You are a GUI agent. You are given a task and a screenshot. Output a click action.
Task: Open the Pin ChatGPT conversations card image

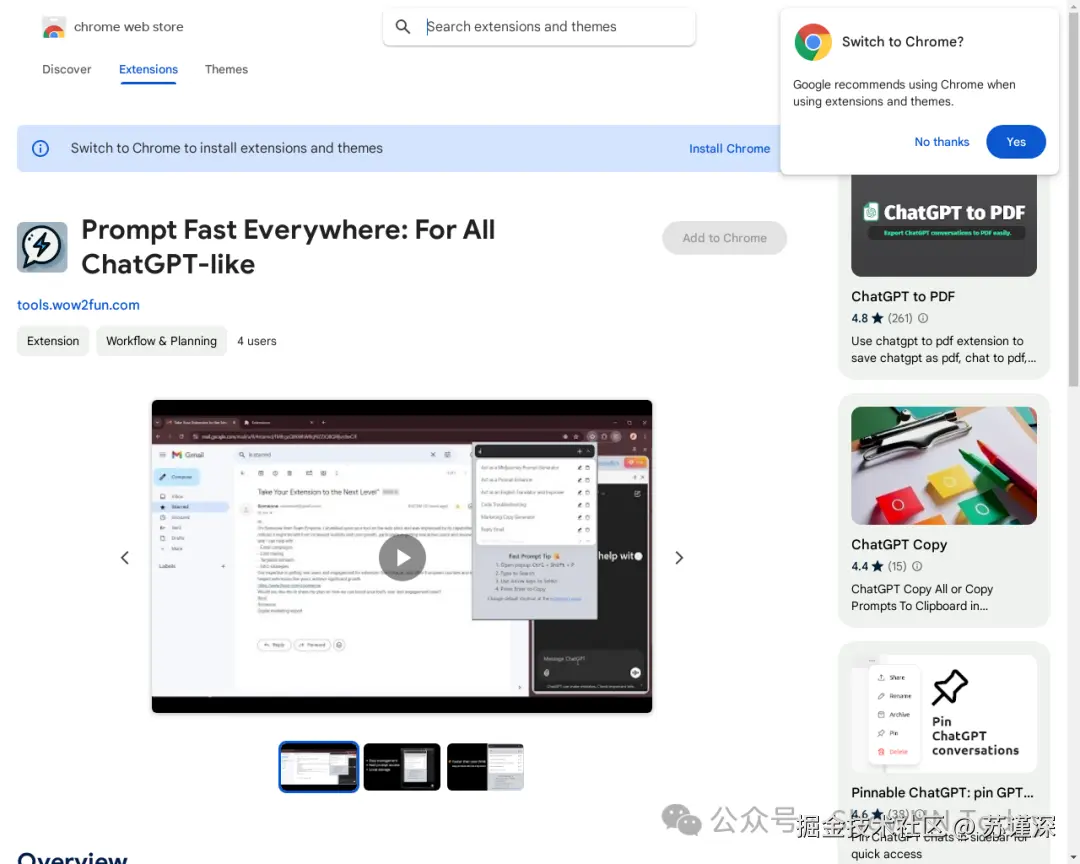pos(944,714)
